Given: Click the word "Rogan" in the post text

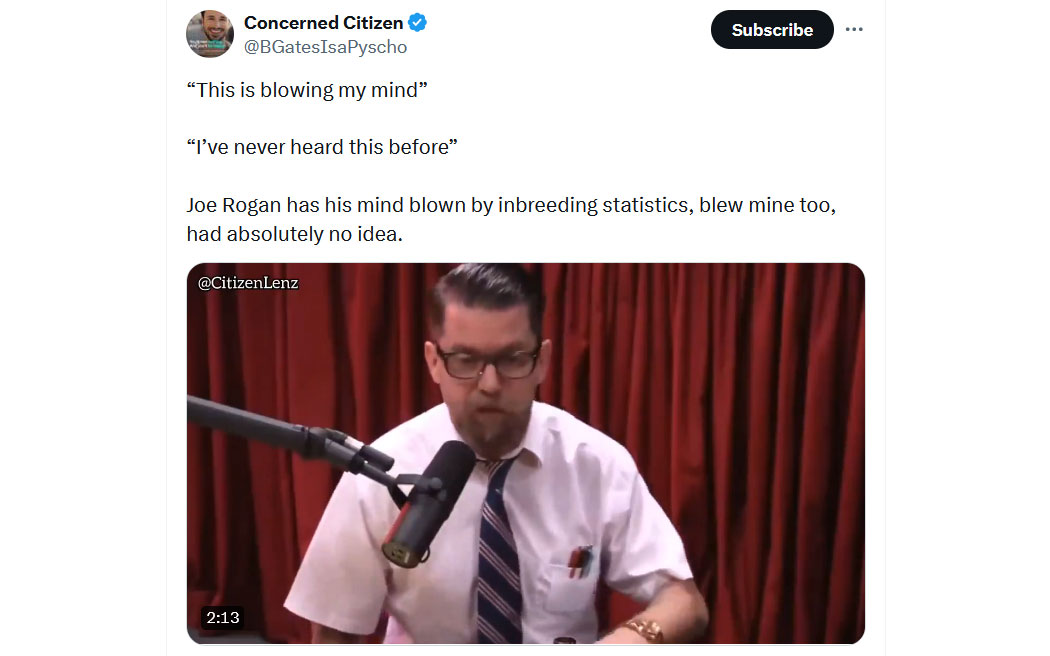Looking at the screenshot, I should 251,205.
